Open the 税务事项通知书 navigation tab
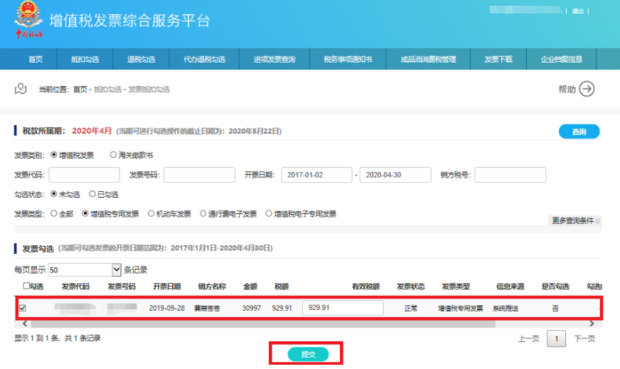 pyautogui.click(x=348, y=59)
